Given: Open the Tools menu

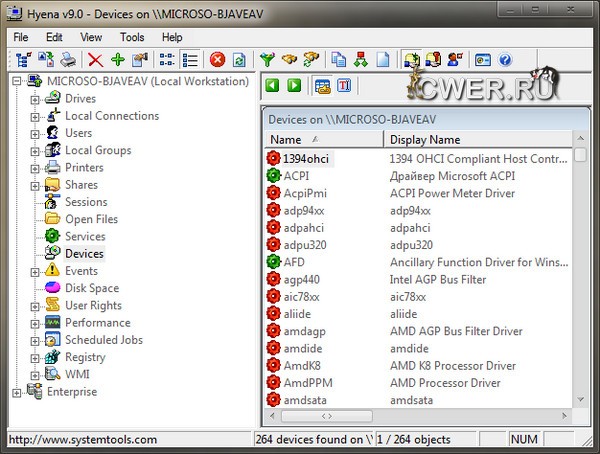Looking at the screenshot, I should (132, 37).
